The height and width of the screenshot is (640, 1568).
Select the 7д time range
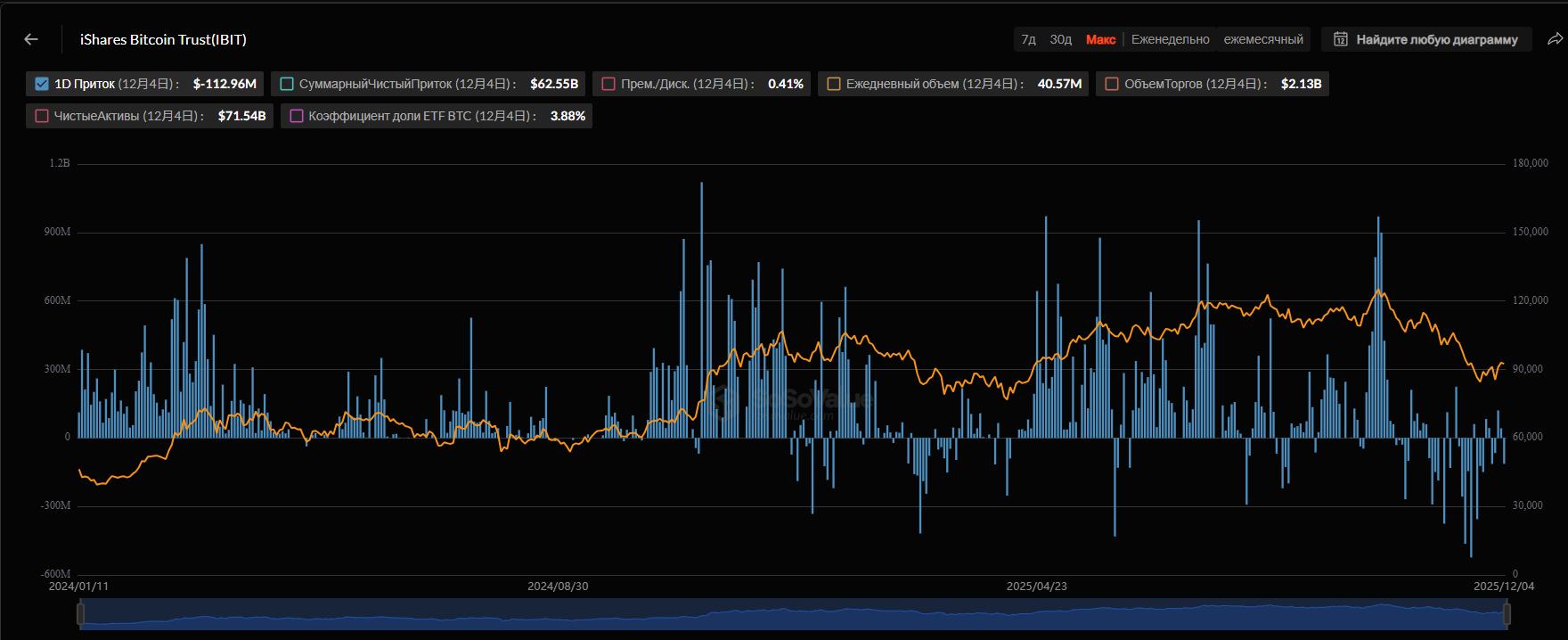click(1028, 39)
